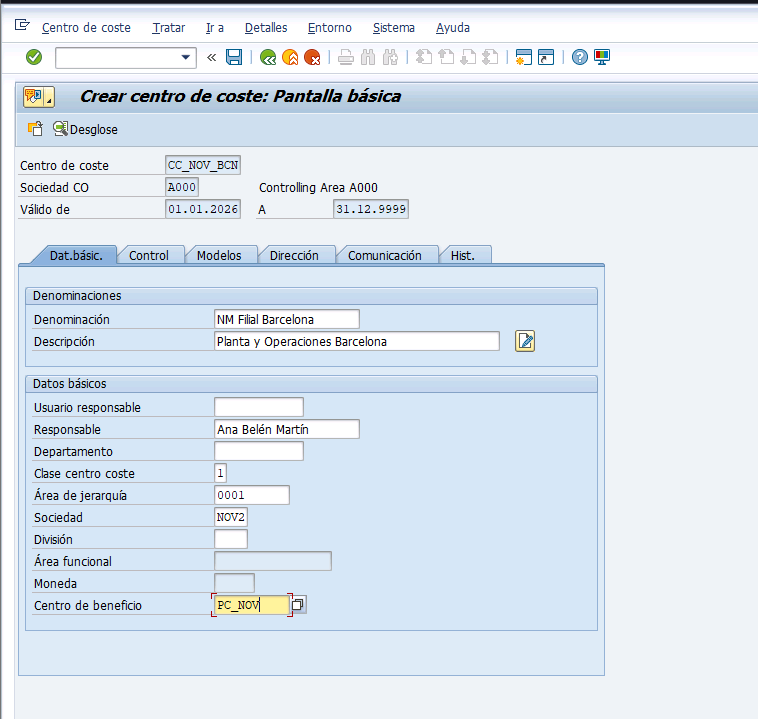Click the title bar services icon button
The image size is (758, 719).
[39, 97]
